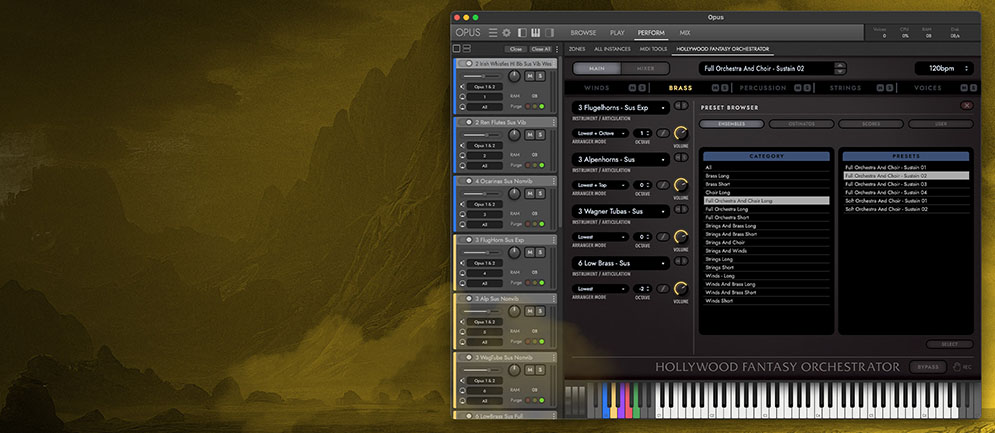Image resolution: width=995 pixels, height=433 pixels.
Task: Click the M S icon beside 3 Flugelhorns
Action: pos(681,106)
